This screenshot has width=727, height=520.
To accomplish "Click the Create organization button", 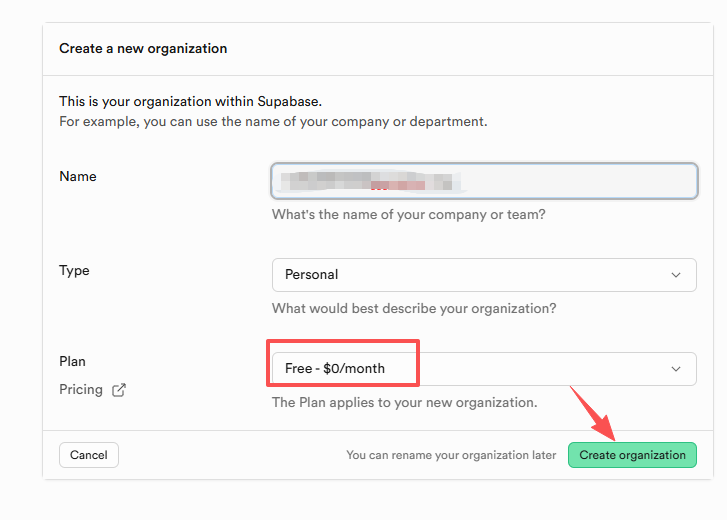I will [632, 455].
